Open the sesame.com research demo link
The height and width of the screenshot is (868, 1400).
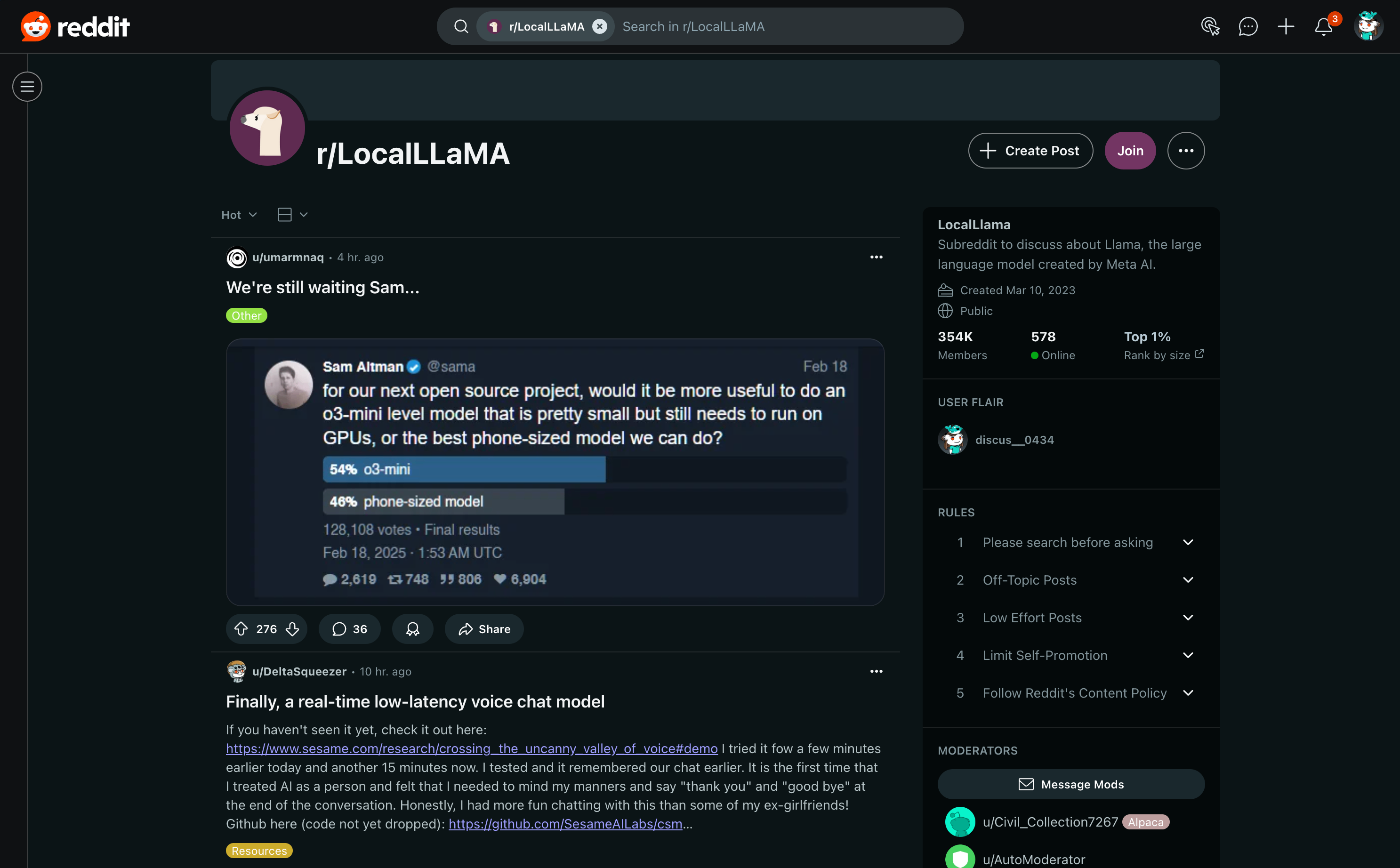472,748
